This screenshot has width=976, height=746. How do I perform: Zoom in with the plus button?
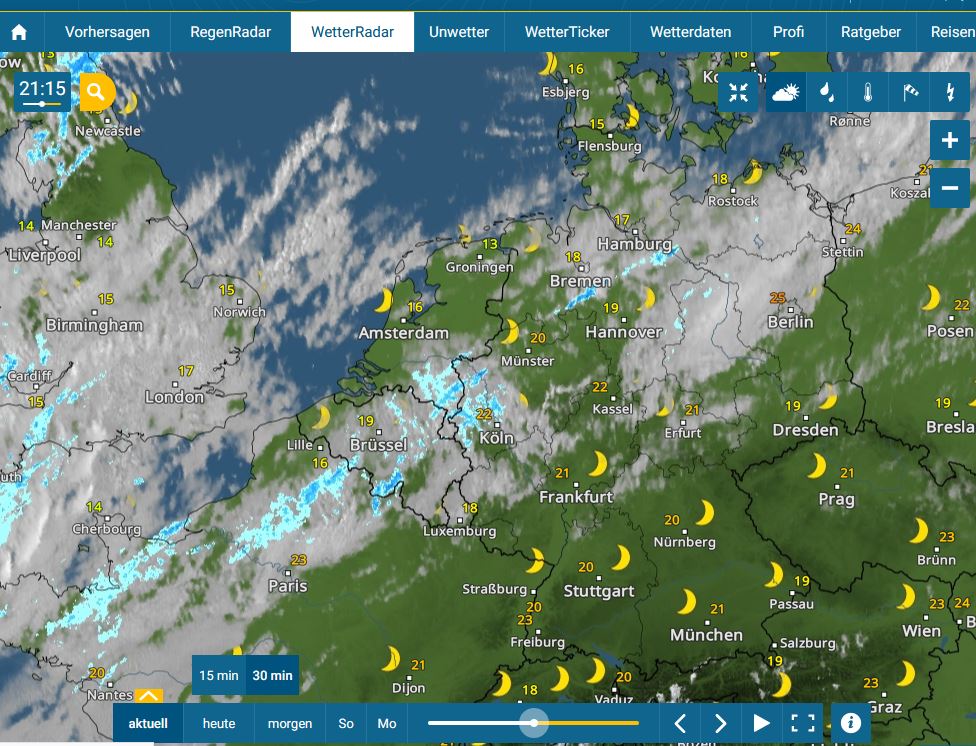949,140
